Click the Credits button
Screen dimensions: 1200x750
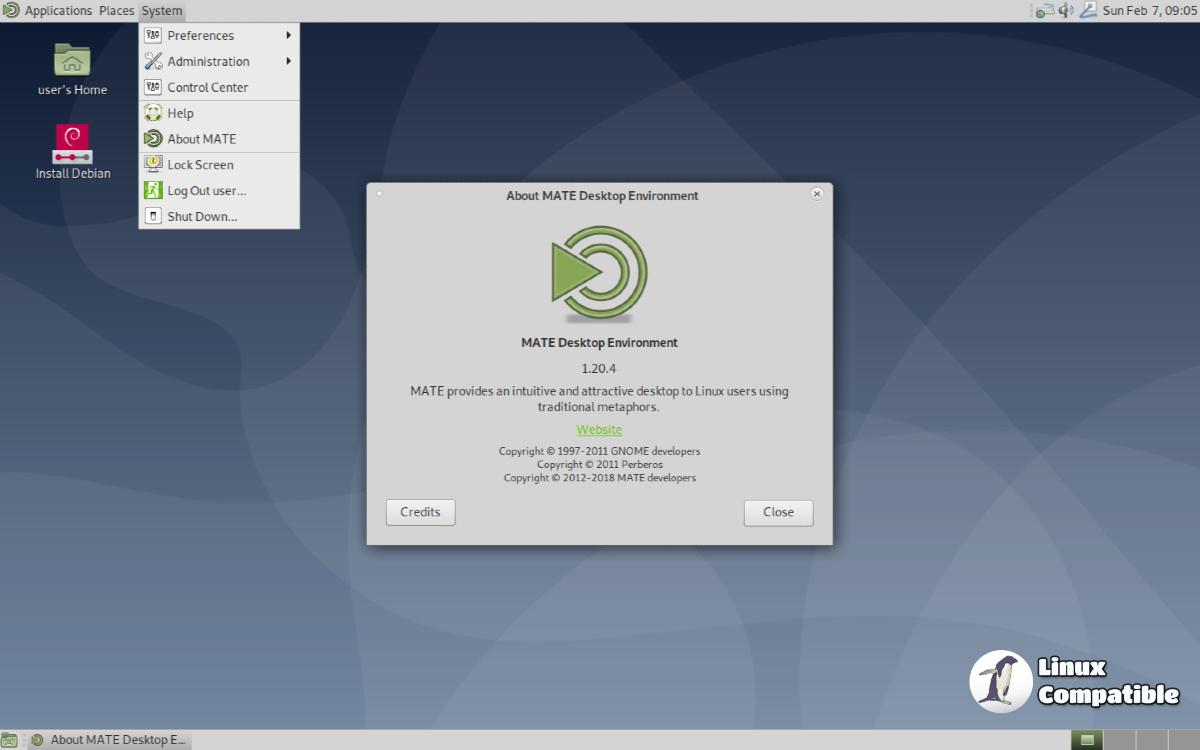tap(420, 512)
